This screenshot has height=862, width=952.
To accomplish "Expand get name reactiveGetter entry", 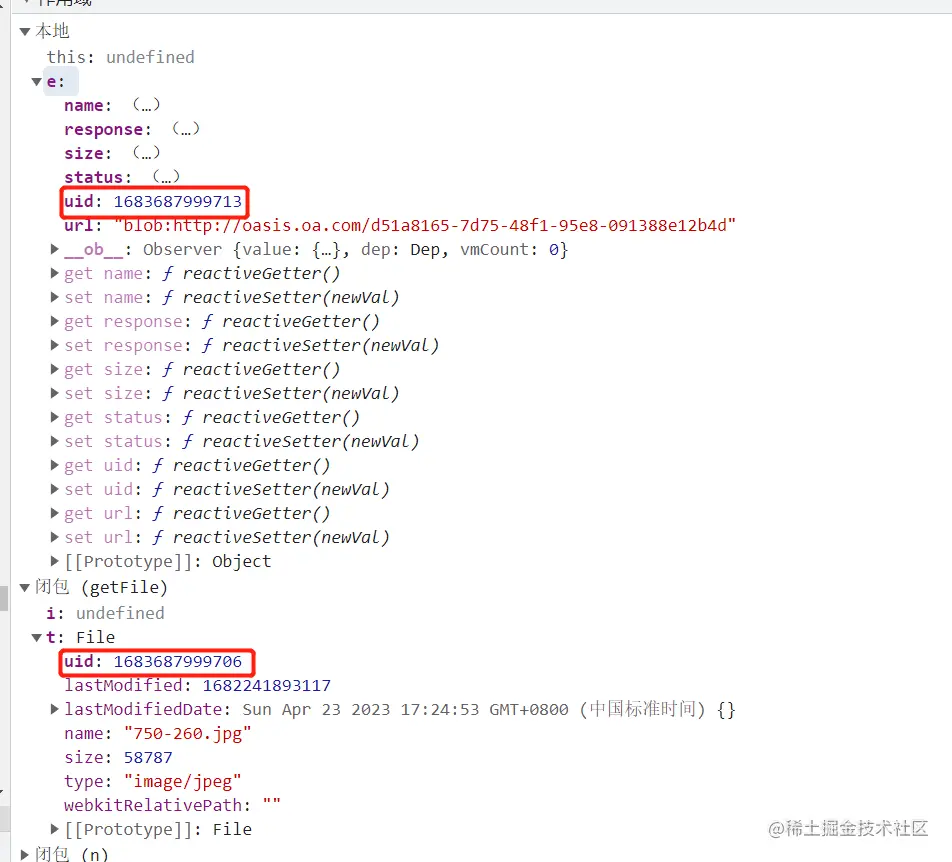I will (x=55, y=273).
